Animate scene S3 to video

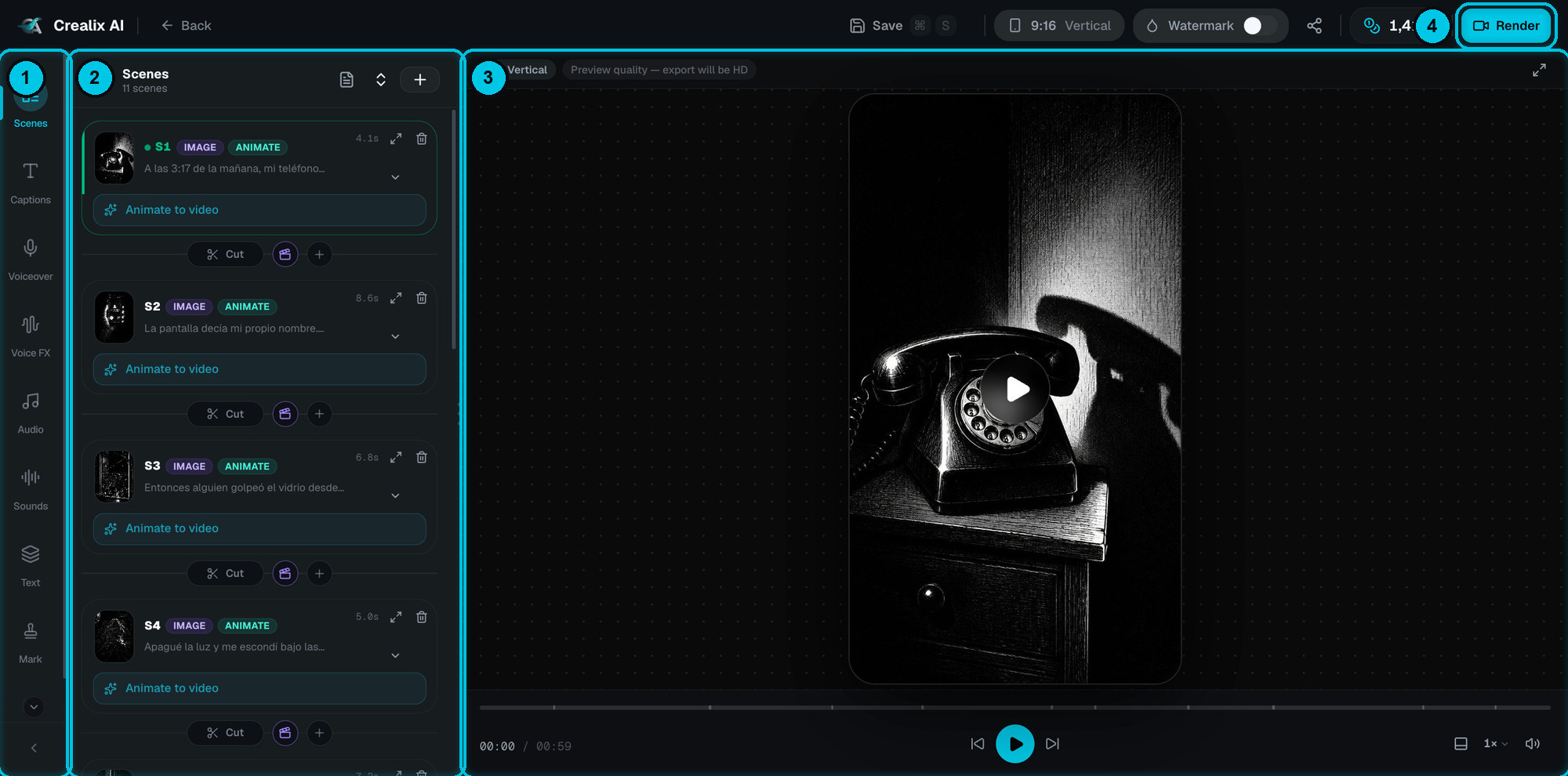pos(260,528)
